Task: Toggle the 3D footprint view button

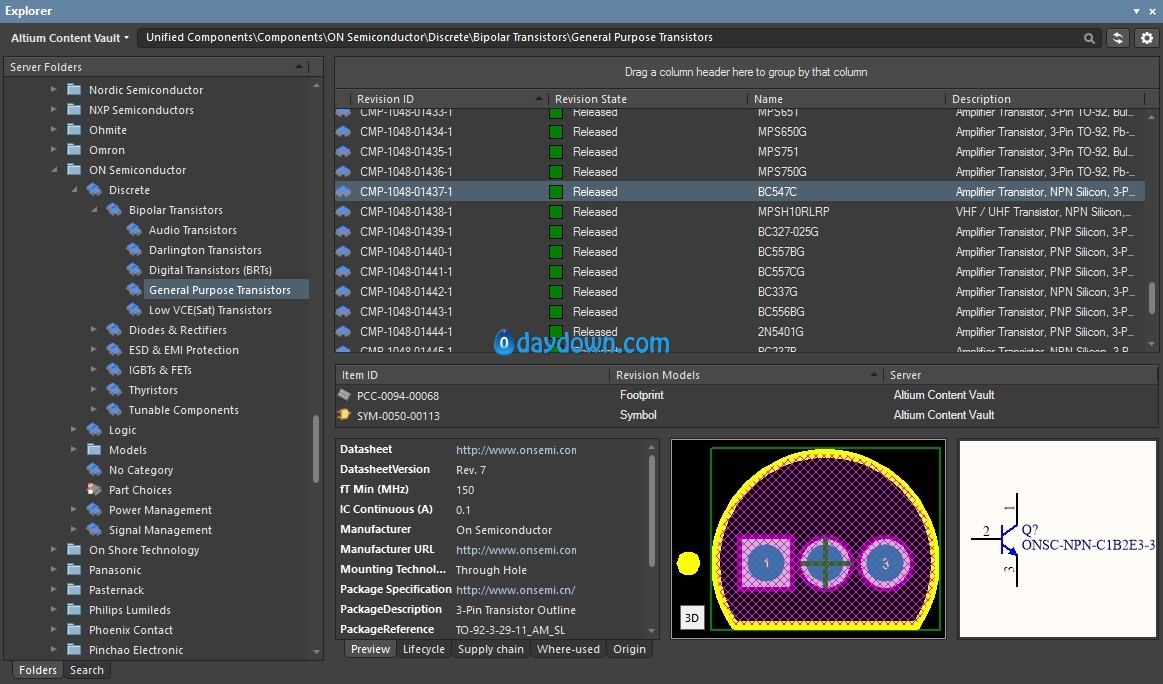Action: (691, 618)
